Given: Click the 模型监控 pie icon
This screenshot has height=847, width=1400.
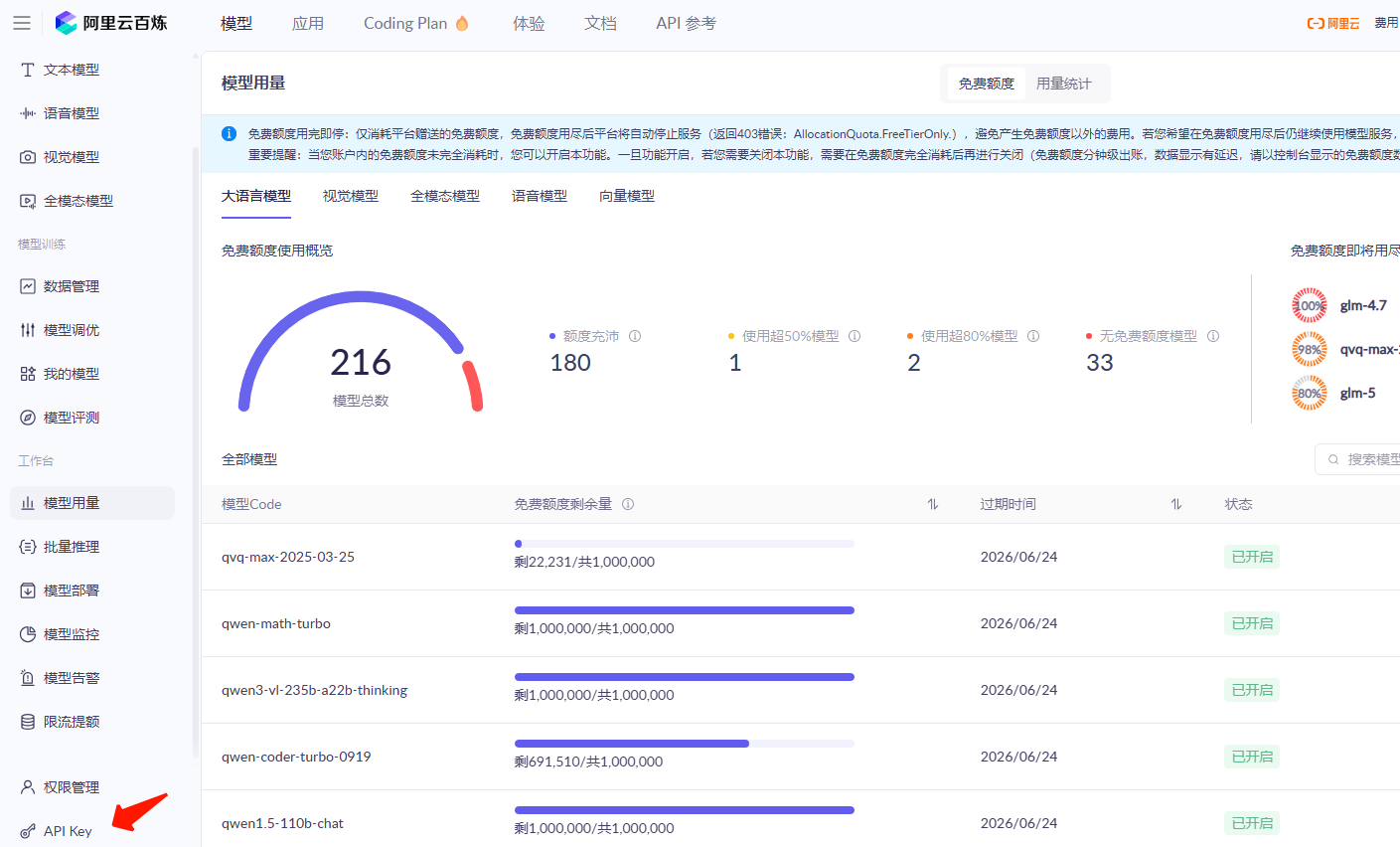Looking at the screenshot, I should (28, 634).
